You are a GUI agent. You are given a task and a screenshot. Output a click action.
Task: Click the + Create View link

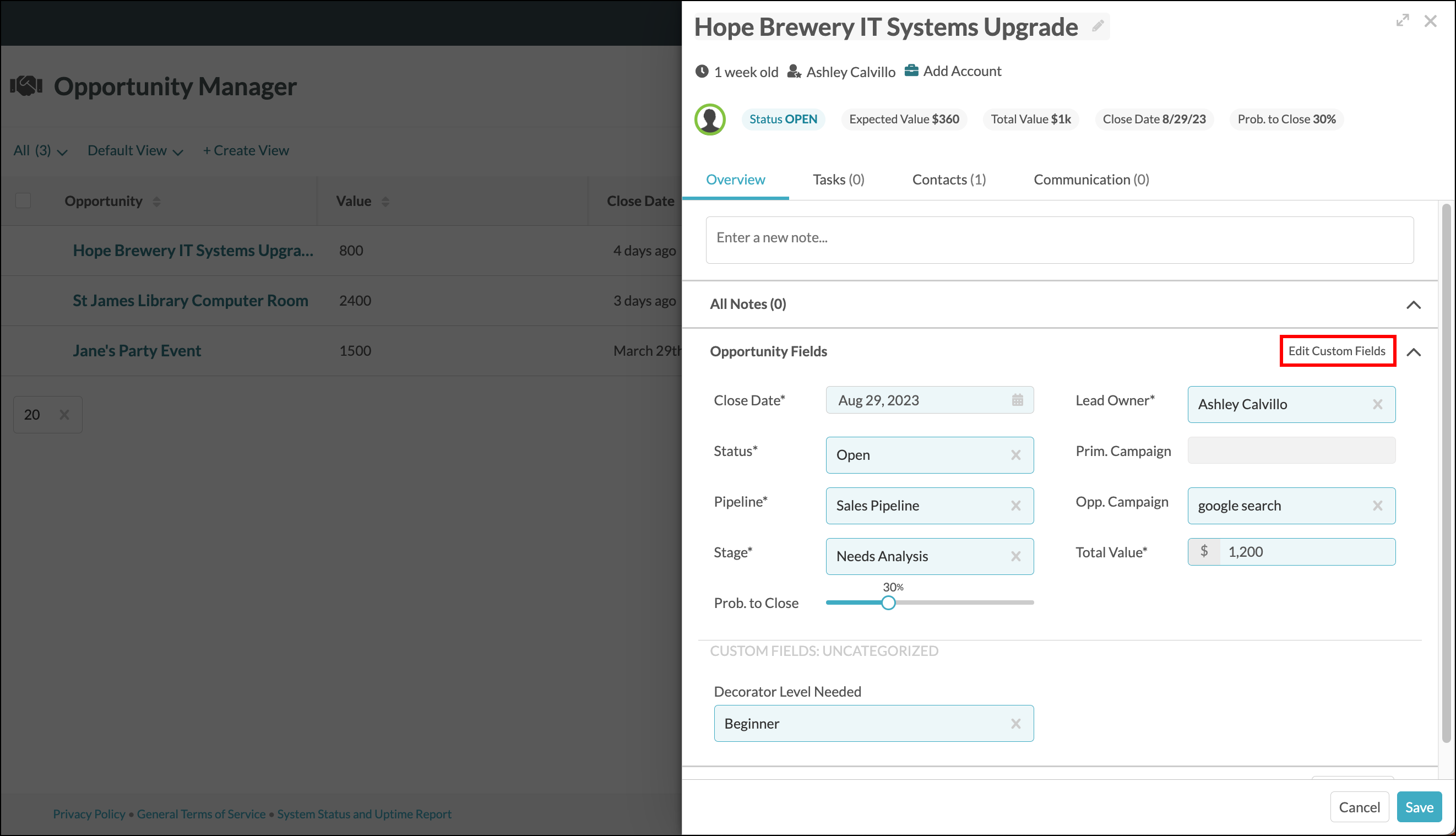[x=246, y=150]
